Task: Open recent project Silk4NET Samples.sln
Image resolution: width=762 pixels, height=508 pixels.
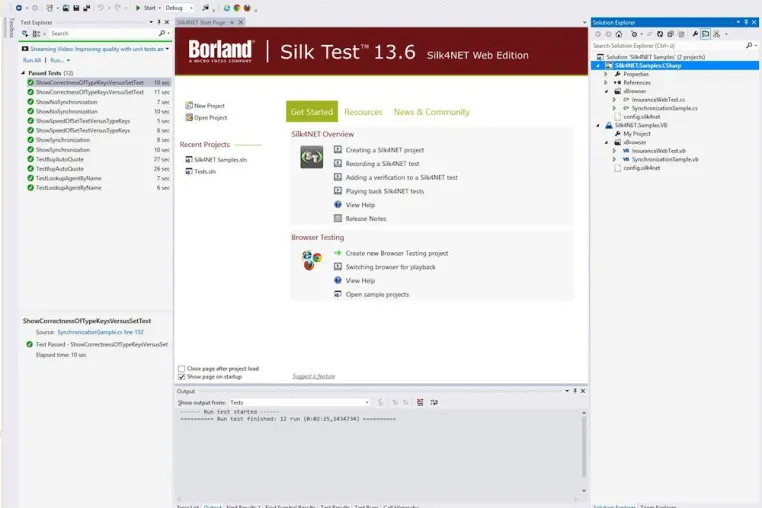Action: [x=220, y=159]
